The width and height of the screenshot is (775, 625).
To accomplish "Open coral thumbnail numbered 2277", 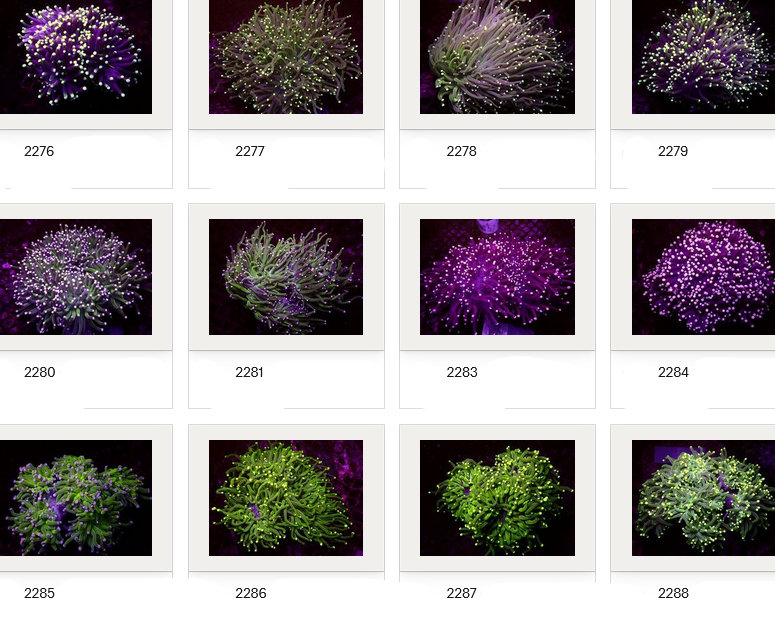I will tap(286, 57).
